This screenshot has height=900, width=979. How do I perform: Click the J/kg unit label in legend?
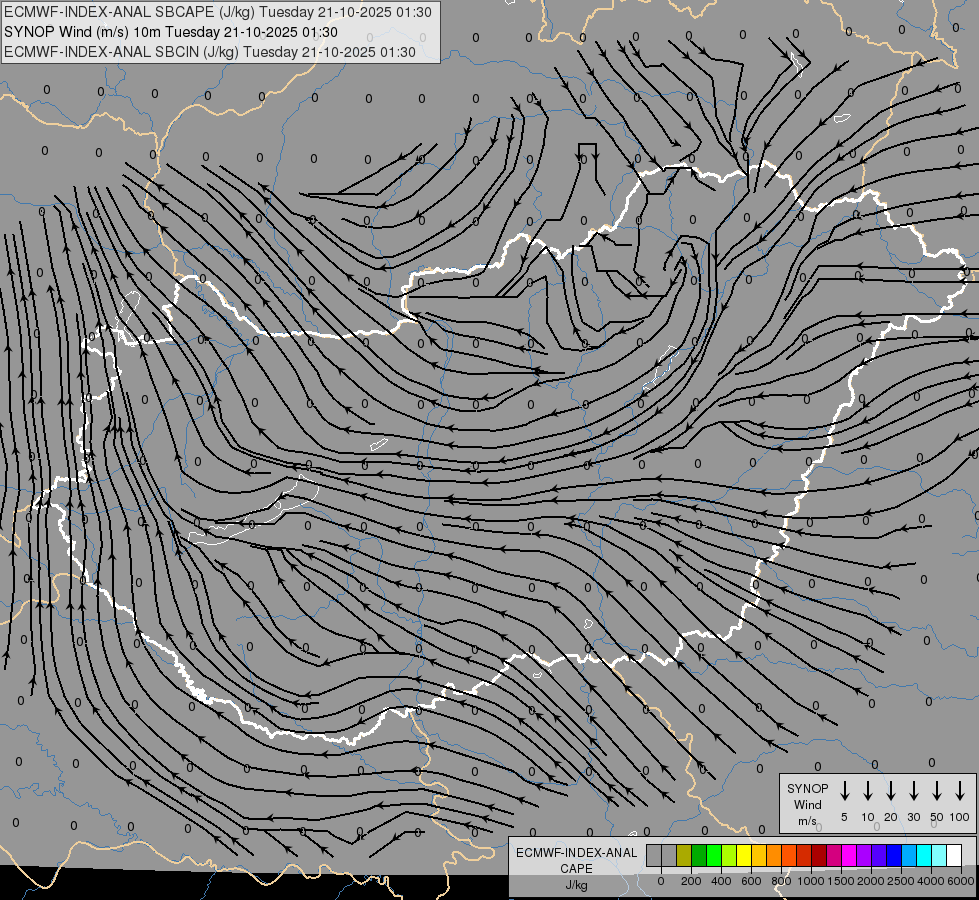576,885
